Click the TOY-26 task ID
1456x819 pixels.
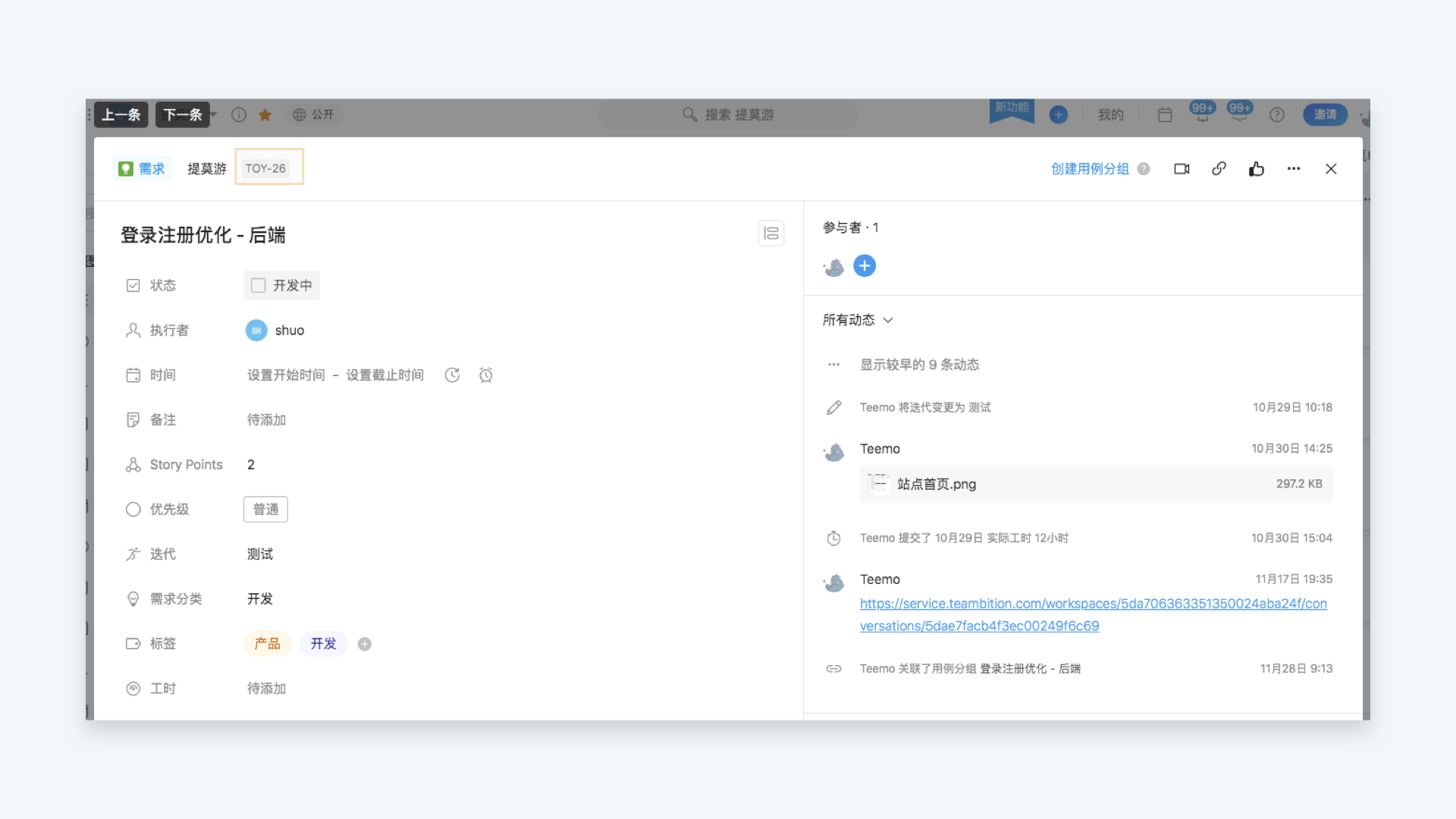coord(265,168)
